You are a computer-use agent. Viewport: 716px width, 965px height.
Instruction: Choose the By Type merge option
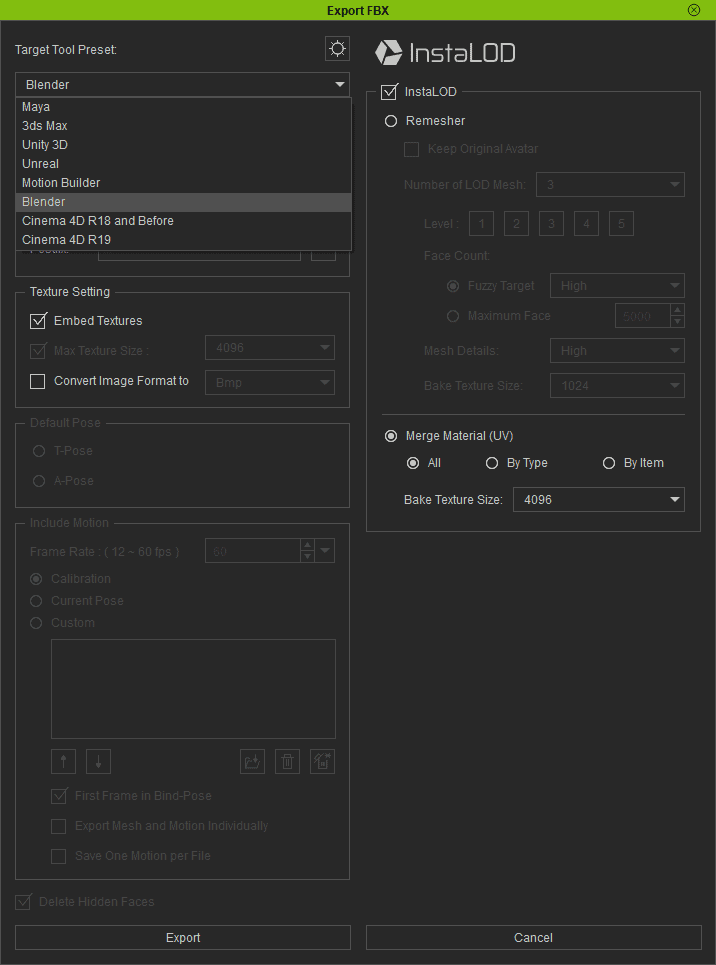pyautogui.click(x=492, y=463)
